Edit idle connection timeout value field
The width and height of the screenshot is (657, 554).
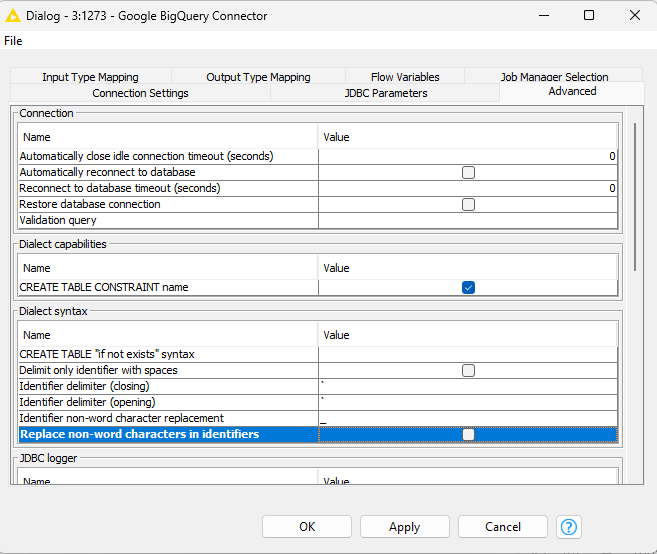pos(467,156)
